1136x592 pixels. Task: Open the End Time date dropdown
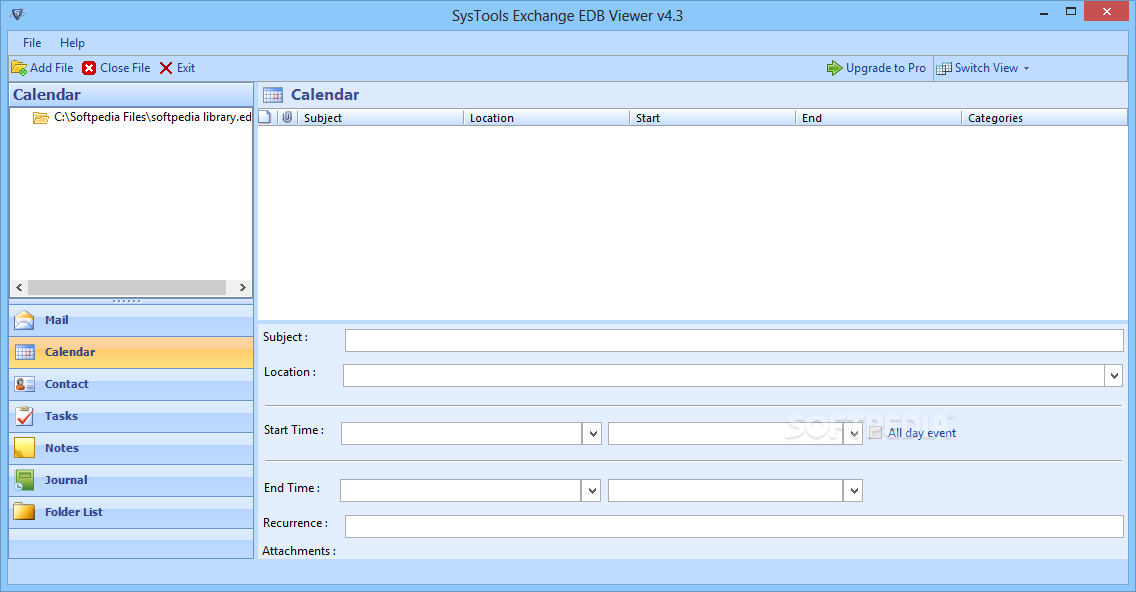coord(591,491)
